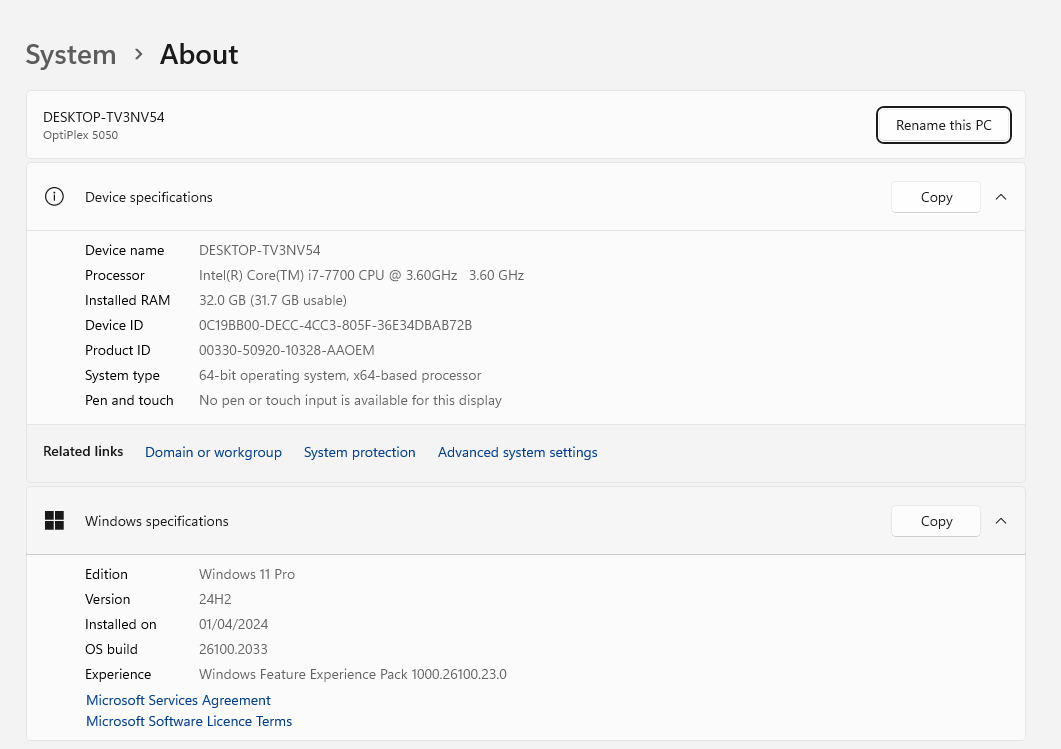1061x749 pixels.
Task: Open Domain or workgroup link
Action: point(213,452)
